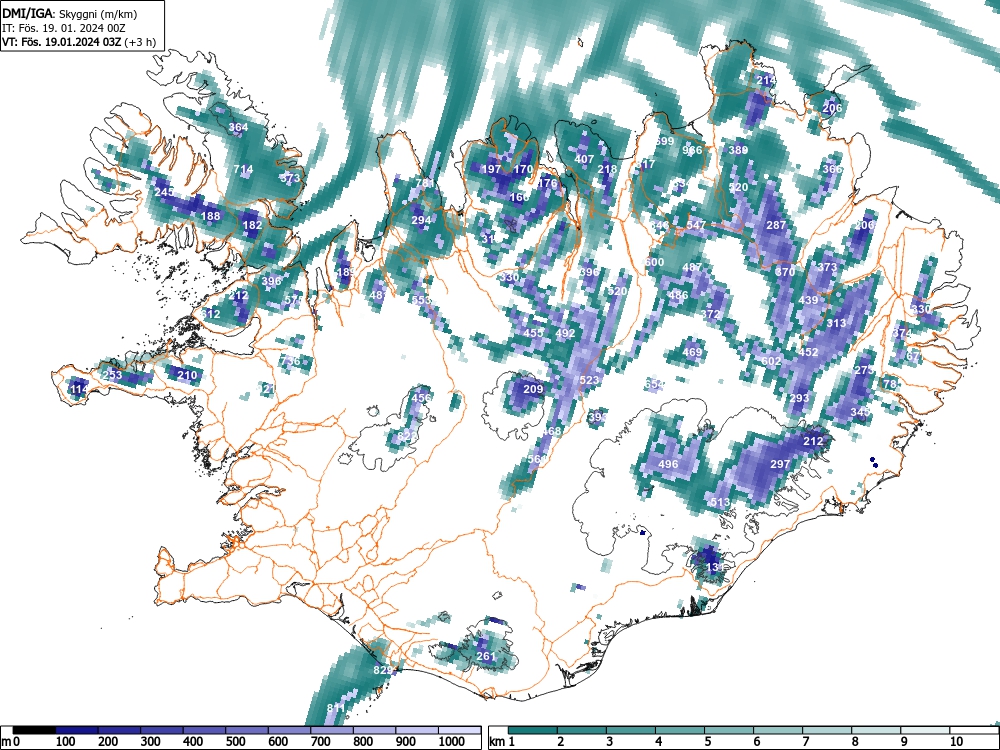Click the visibility value 218
This screenshot has height=750, width=1000.
607,169
